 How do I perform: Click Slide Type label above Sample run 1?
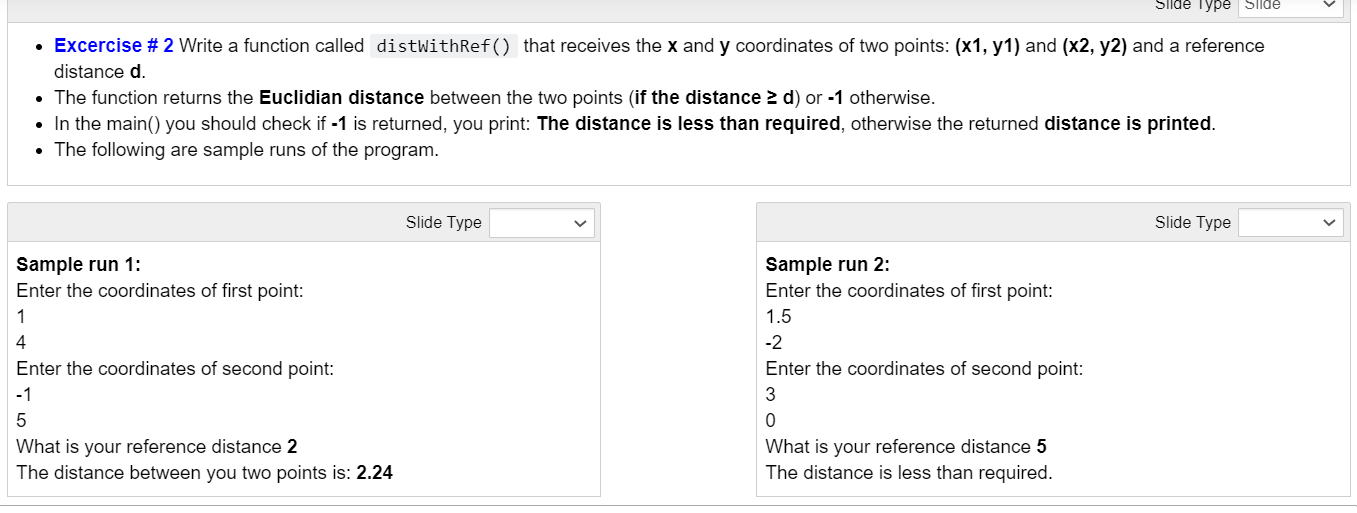tap(443, 223)
